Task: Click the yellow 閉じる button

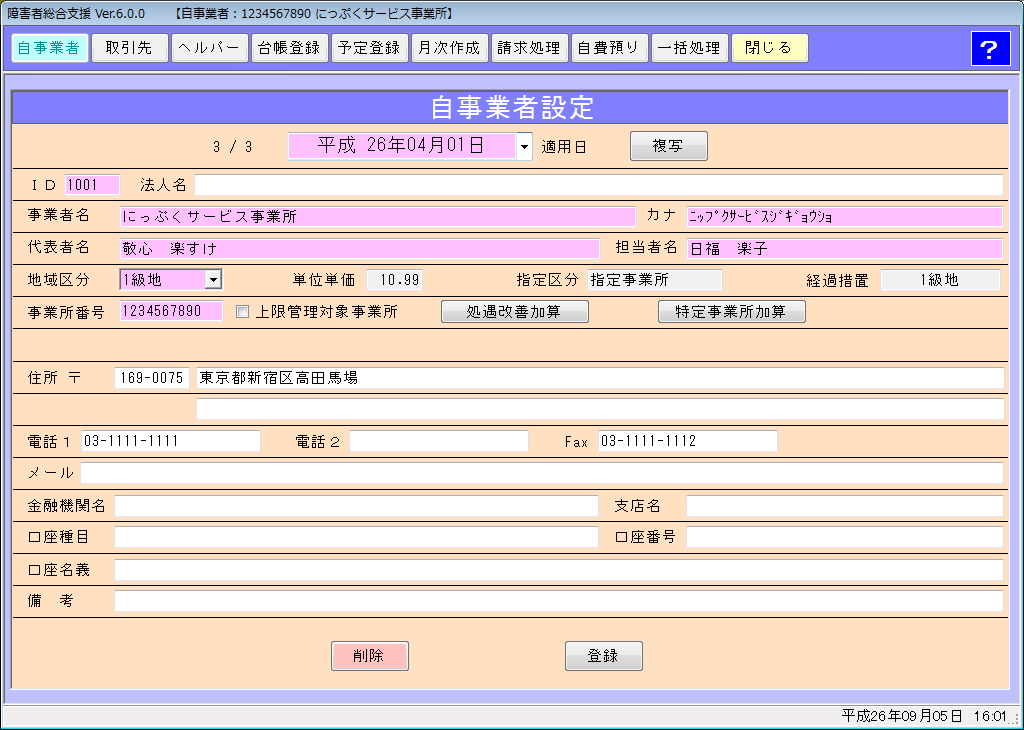Action: [x=770, y=48]
